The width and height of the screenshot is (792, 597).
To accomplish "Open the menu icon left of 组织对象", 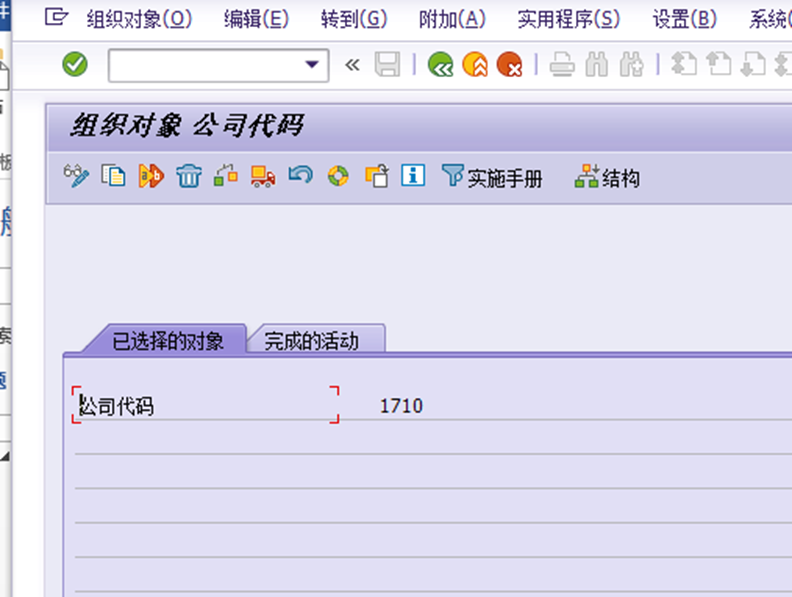I will [x=56, y=18].
